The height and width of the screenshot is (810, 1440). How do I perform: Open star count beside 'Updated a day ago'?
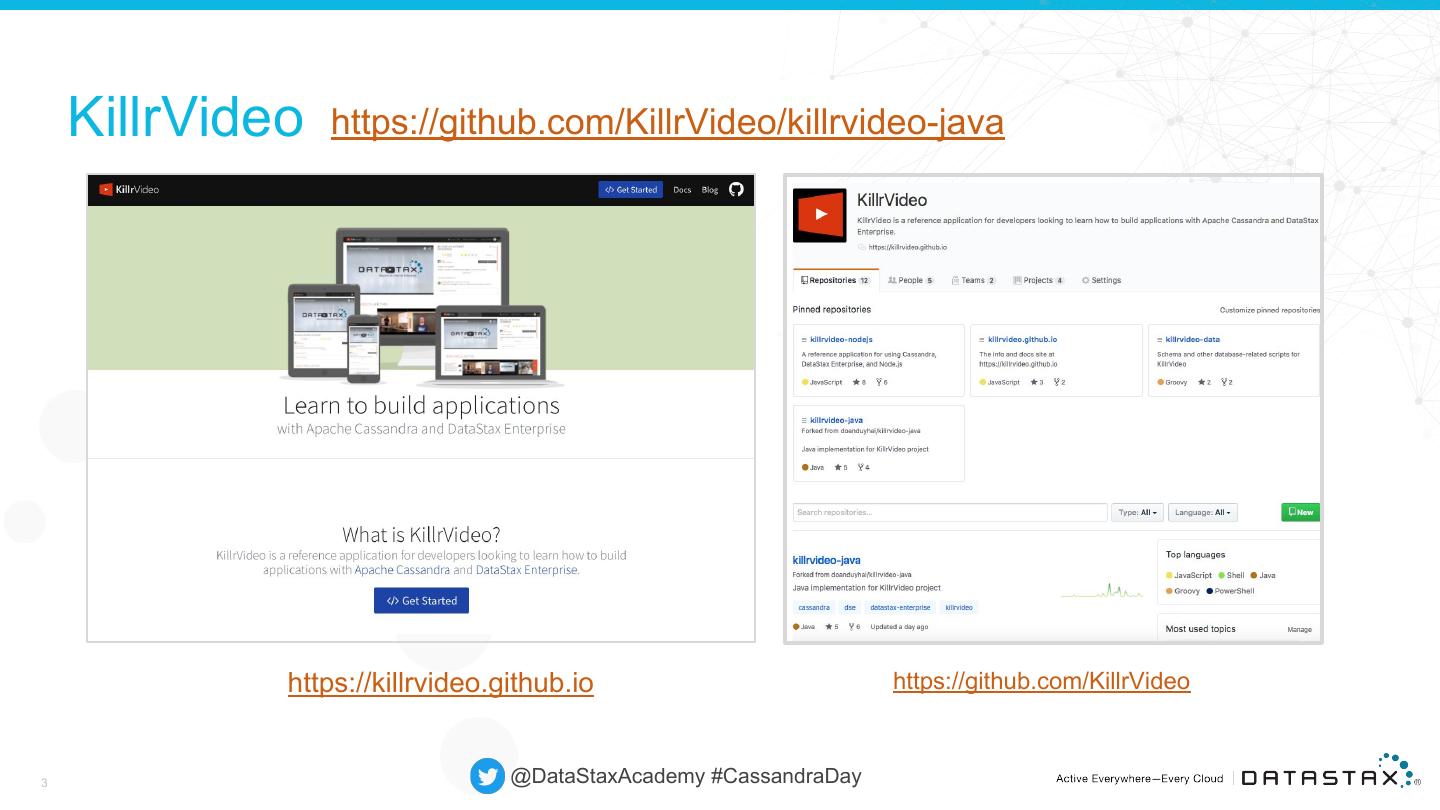831,627
